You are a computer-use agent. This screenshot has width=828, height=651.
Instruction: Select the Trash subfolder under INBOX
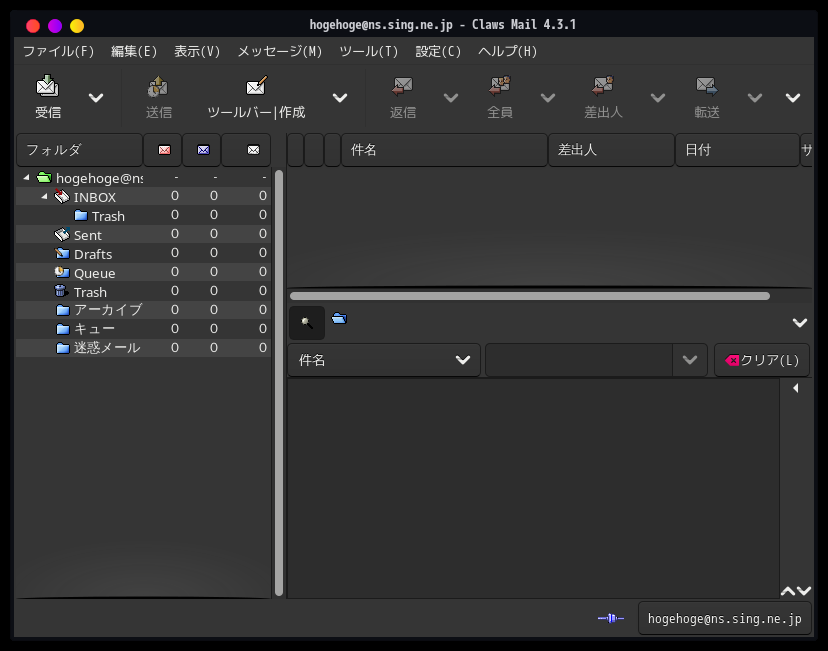click(143, 215)
